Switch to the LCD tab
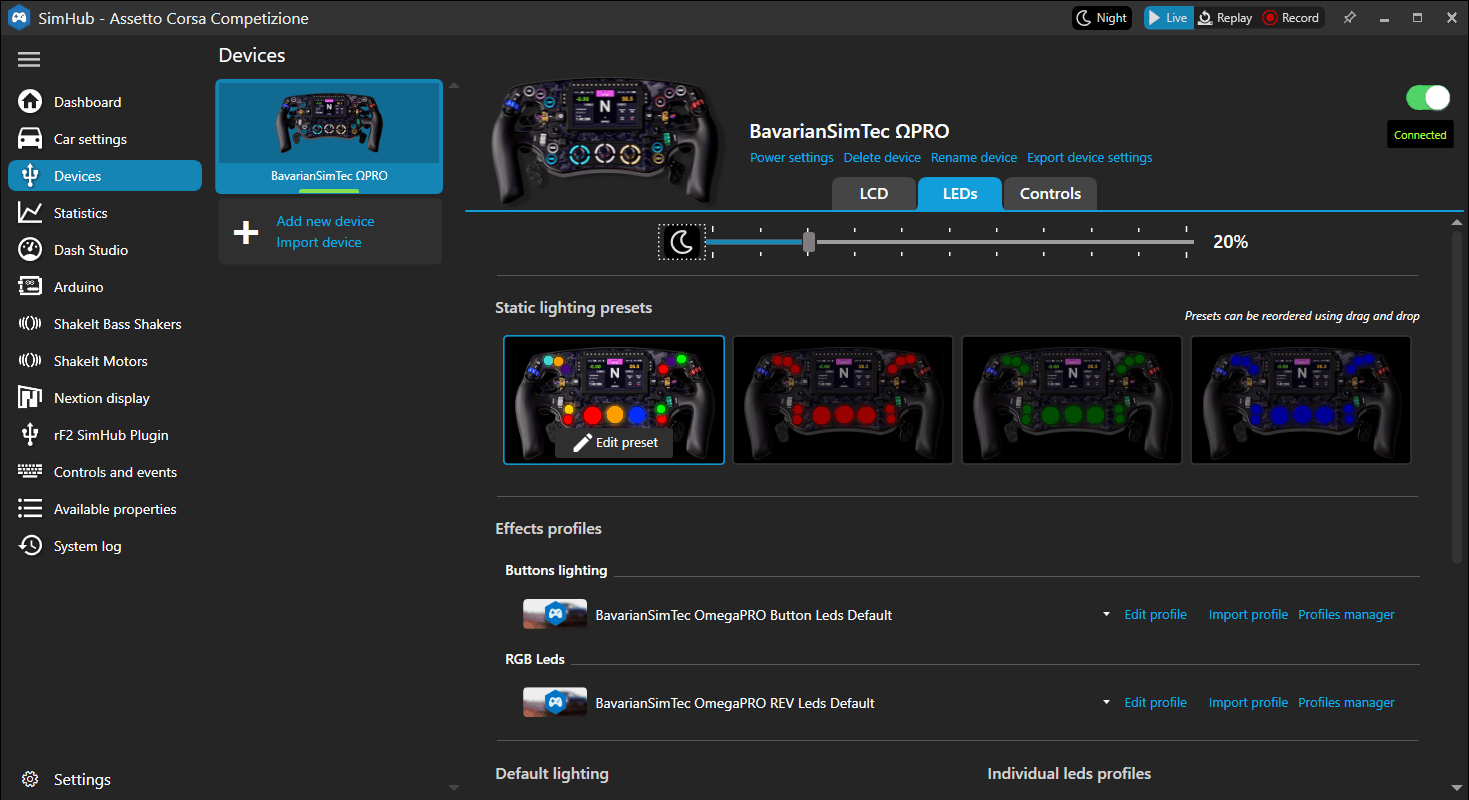 coord(873,194)
